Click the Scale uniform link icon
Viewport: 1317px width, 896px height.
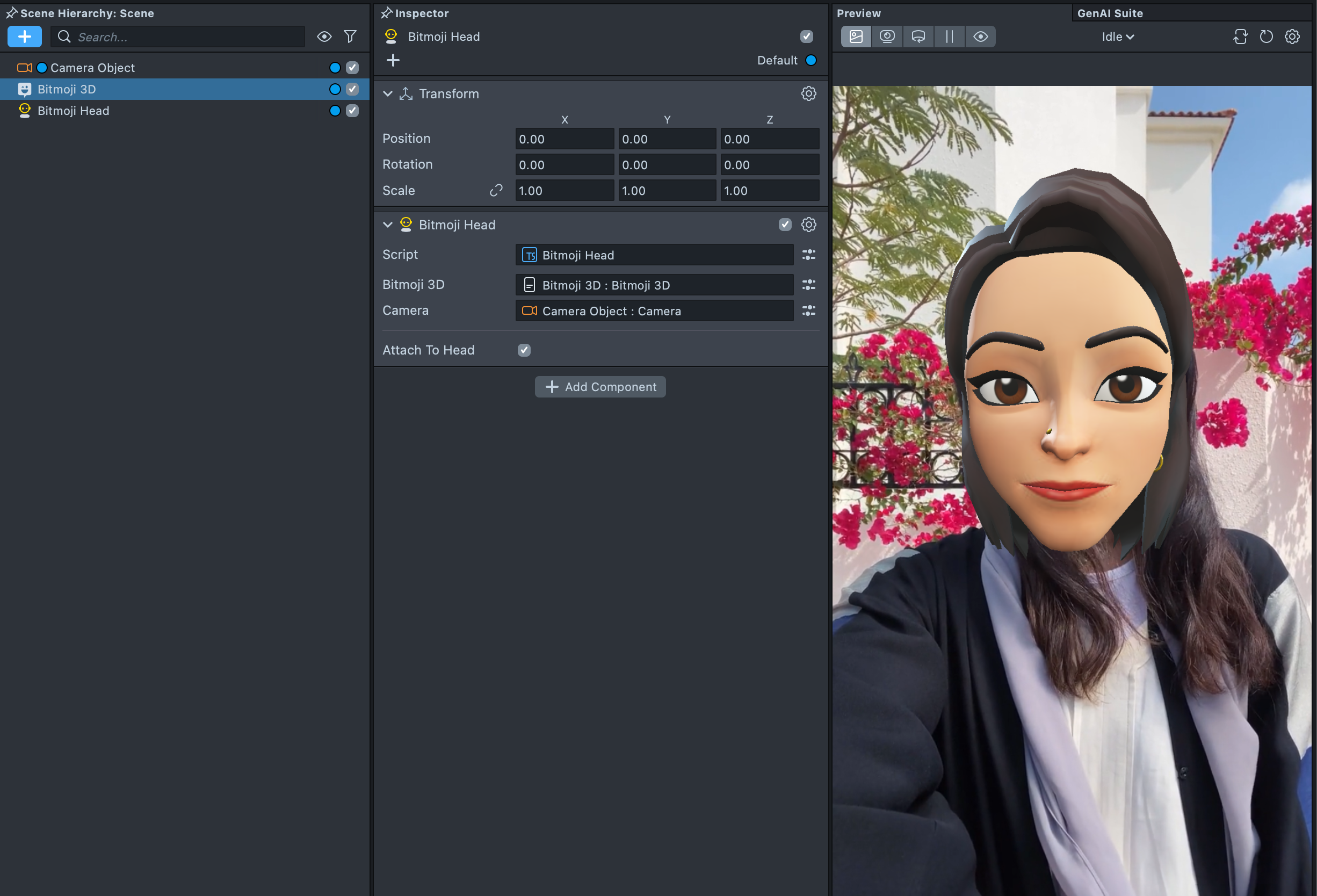(x=496, y=190)
